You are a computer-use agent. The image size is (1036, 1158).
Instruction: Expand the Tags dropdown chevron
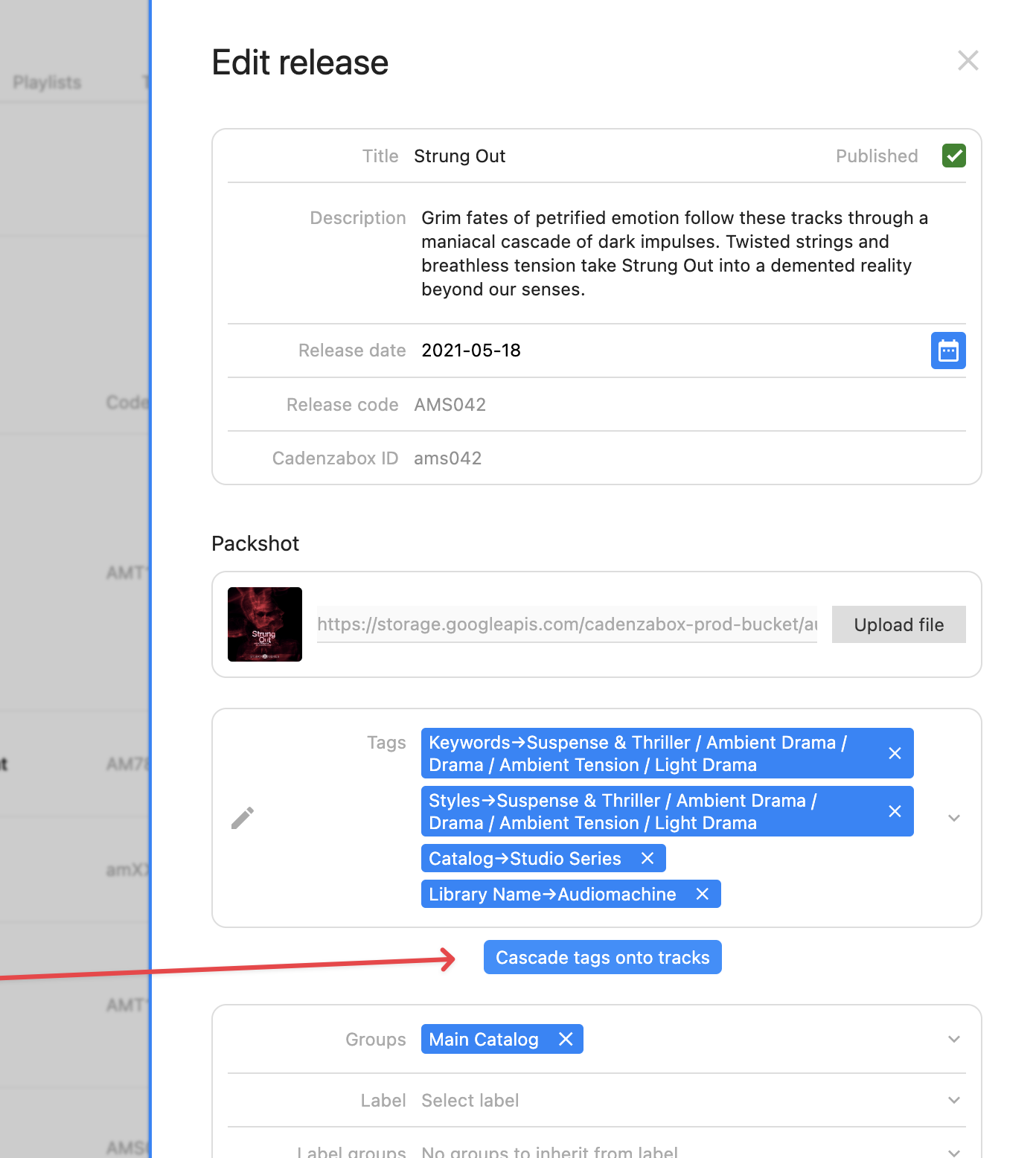[954, 818]
